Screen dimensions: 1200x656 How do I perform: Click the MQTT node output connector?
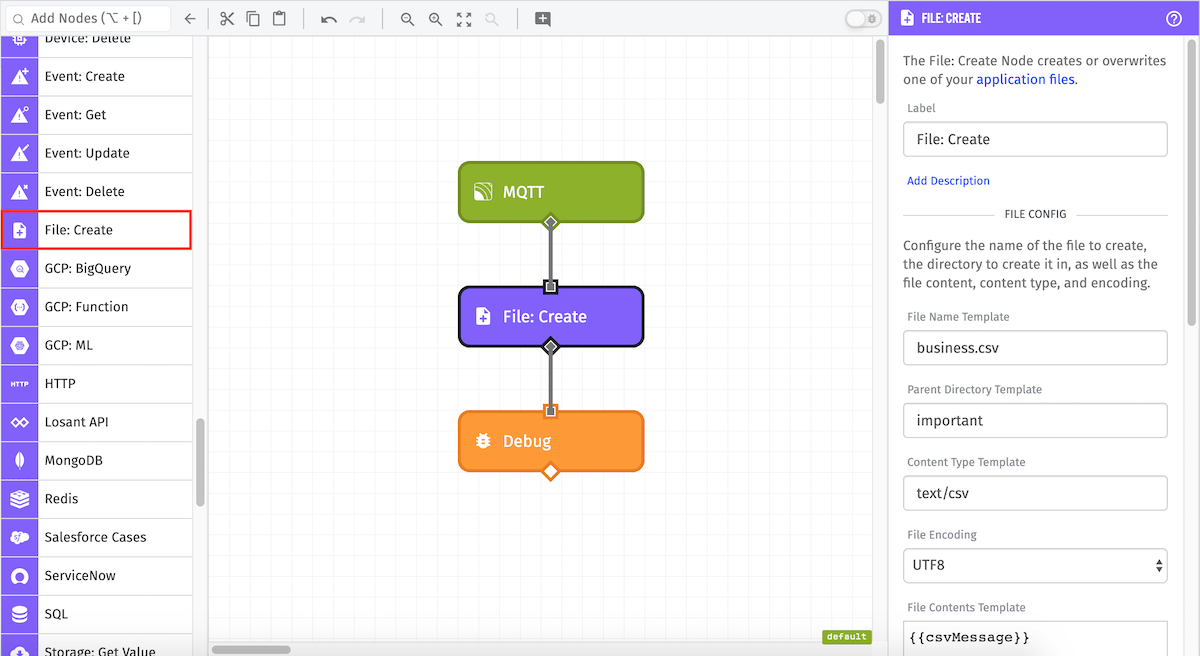point(550,222)
